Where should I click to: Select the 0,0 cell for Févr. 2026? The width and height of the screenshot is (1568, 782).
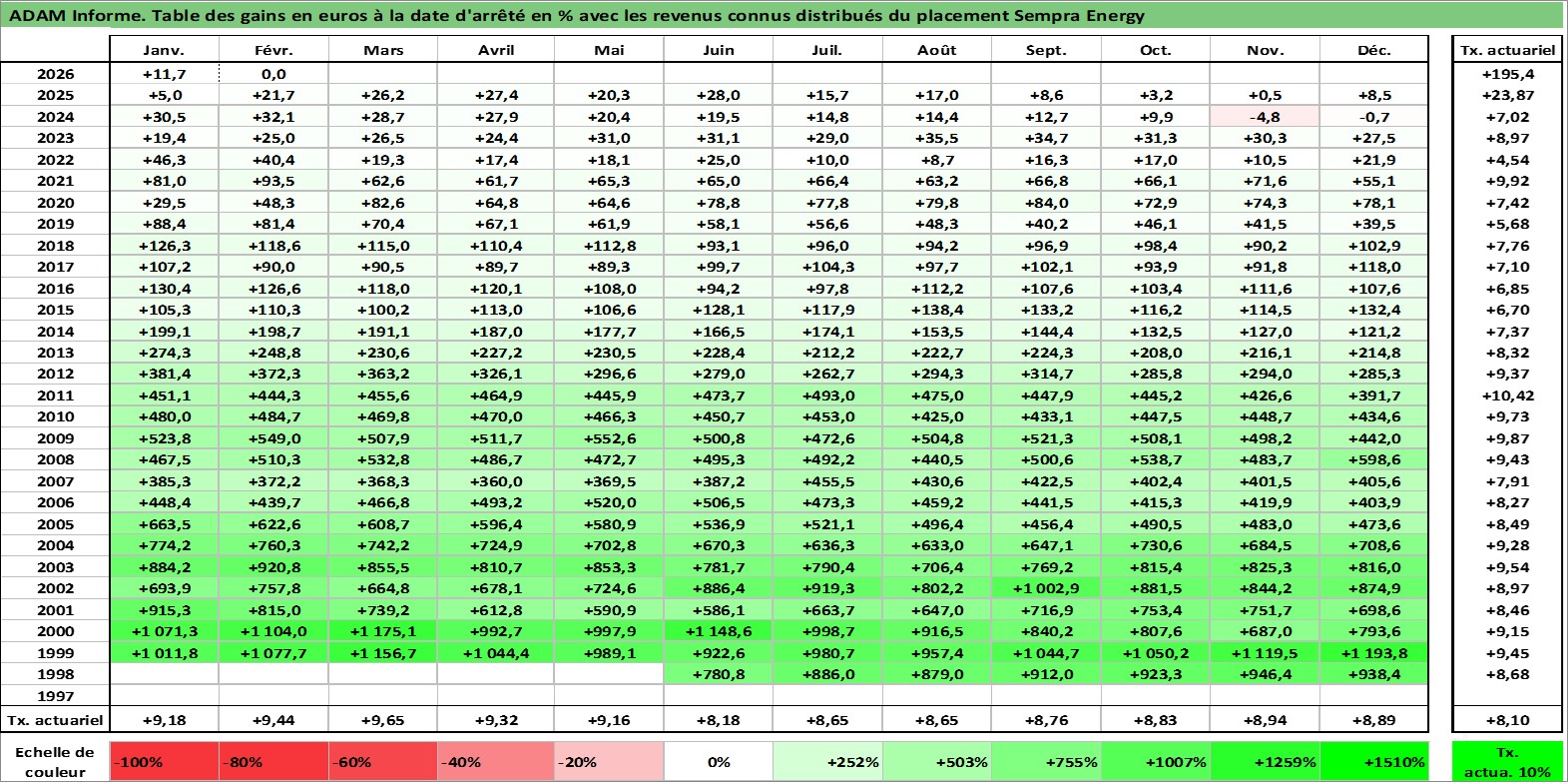273,74
